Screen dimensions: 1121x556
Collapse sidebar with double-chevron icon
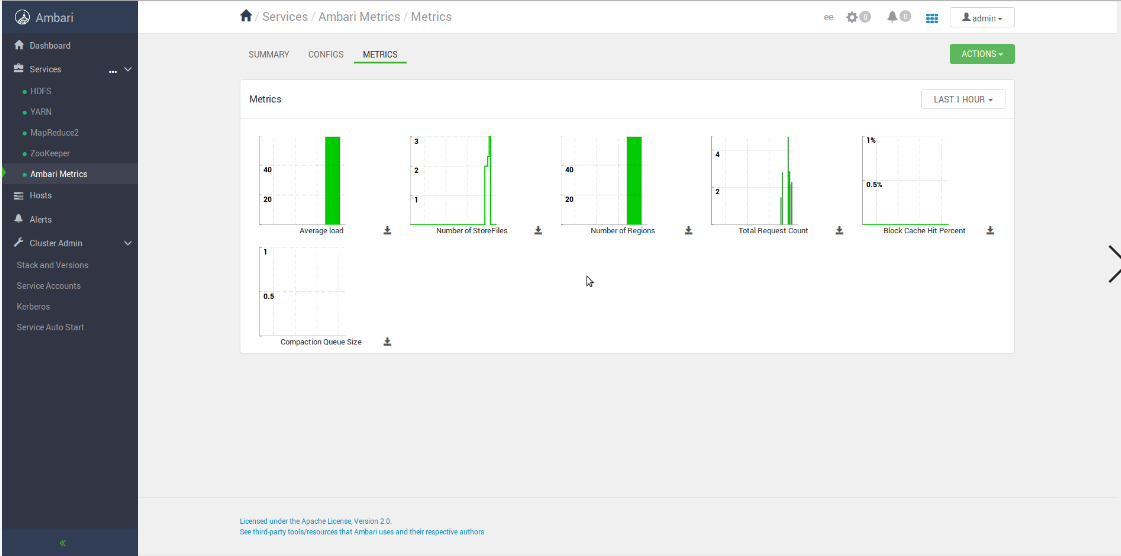pyautogui.click(x=63, y=543)
